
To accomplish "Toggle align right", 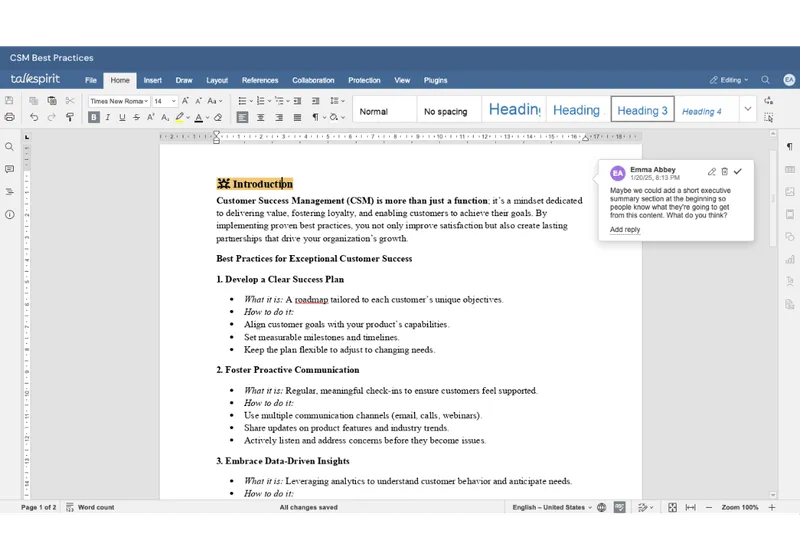I will click(x=279, y=117).
